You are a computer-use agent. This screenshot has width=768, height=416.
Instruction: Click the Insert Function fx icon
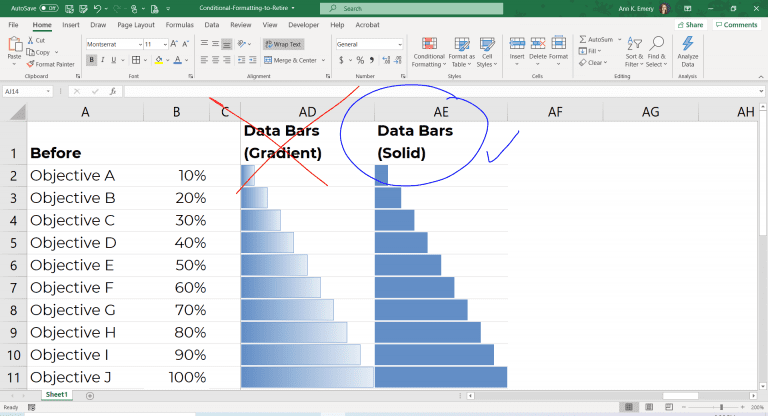[x=113, y=91]
